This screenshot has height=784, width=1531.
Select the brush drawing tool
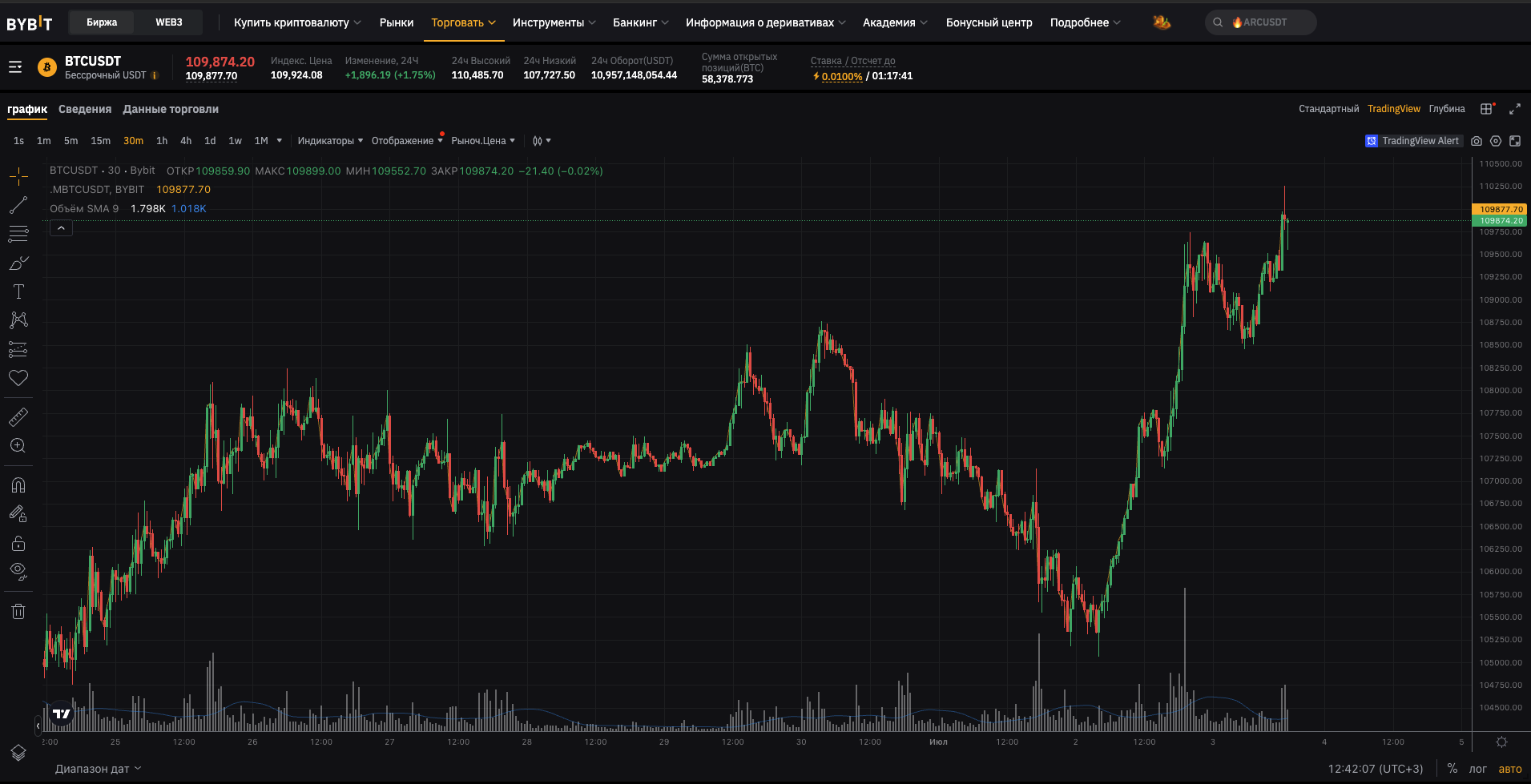(x=18, y=263)
